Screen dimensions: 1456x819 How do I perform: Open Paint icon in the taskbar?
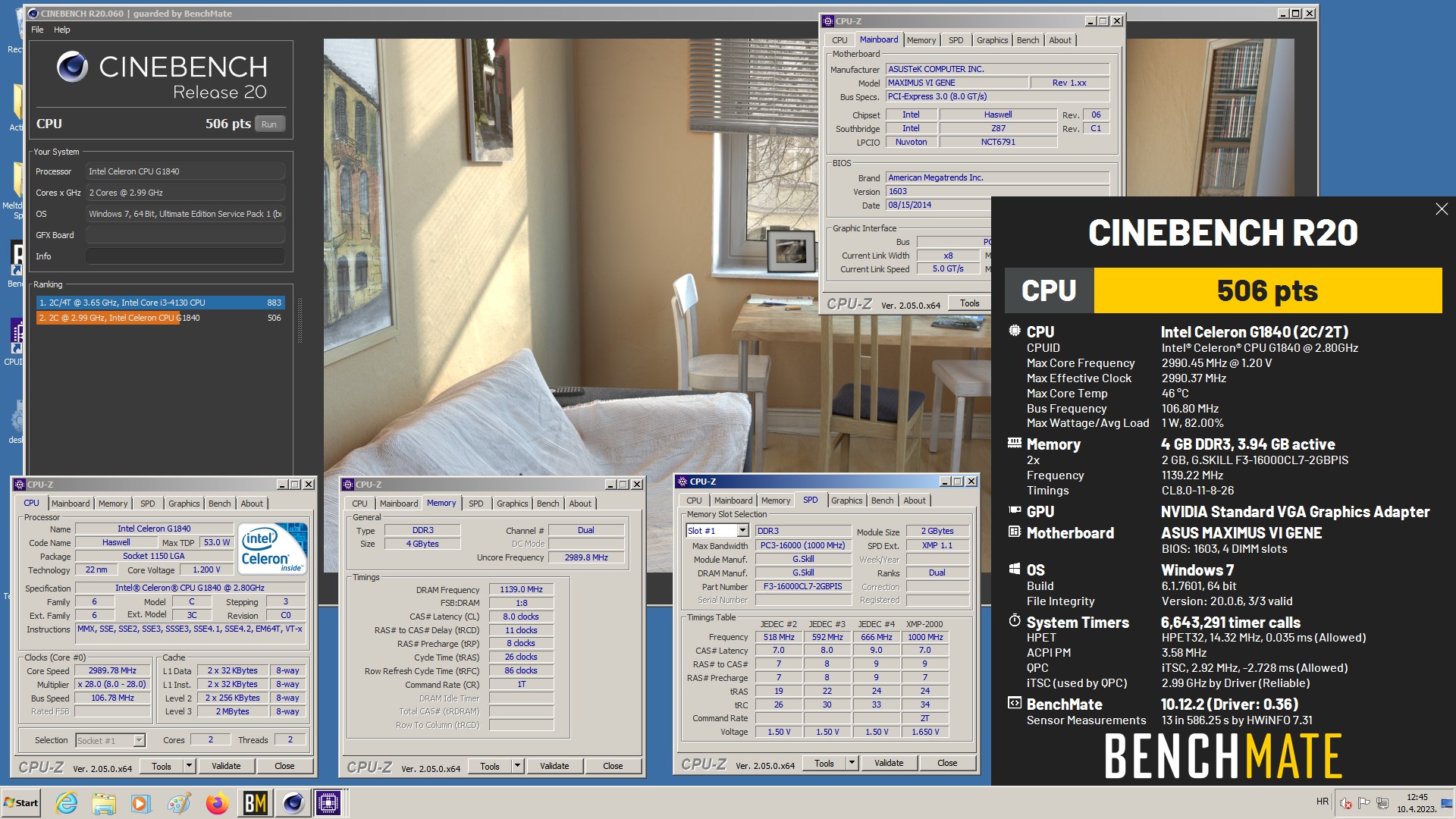[x=179, y=803]
